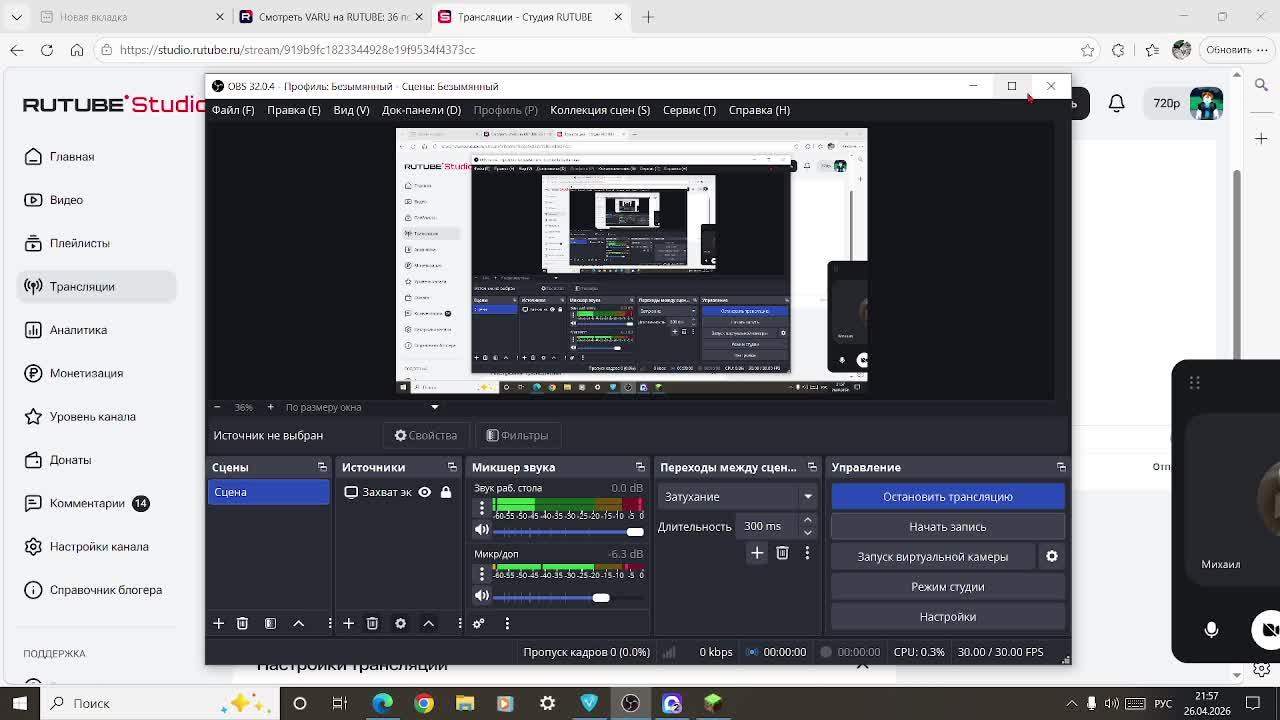
Task: Increase transition duration with up stepper
Action: (x=807, y=521)
